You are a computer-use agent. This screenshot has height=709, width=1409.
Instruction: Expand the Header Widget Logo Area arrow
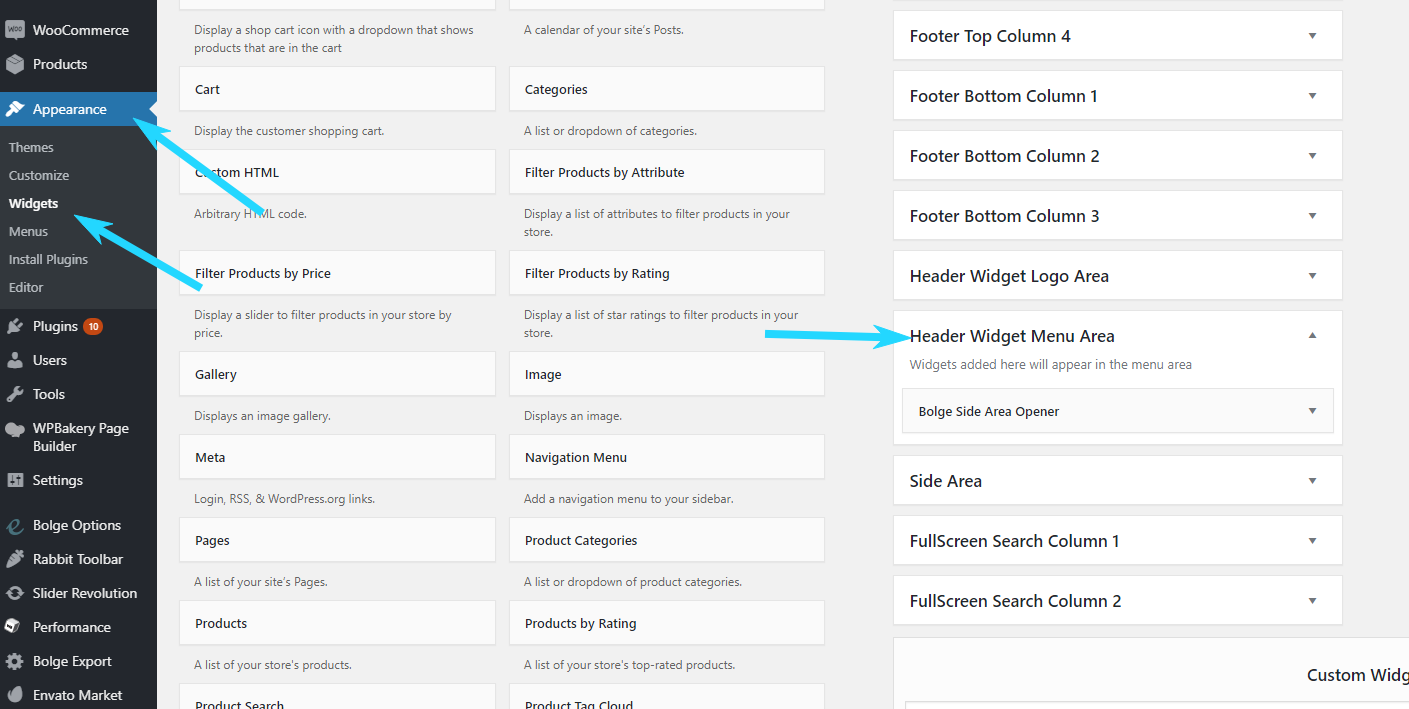click(1313, 276)
